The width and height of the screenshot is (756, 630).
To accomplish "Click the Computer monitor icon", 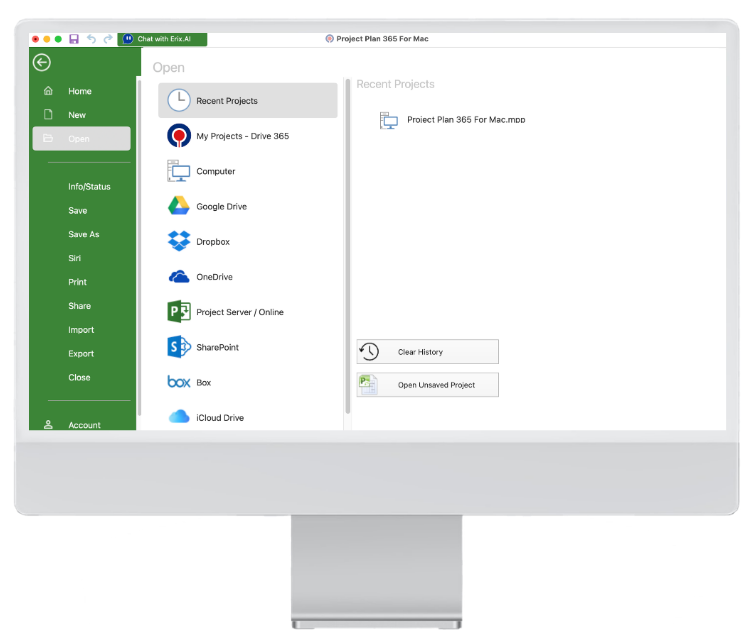I will 178,171.
